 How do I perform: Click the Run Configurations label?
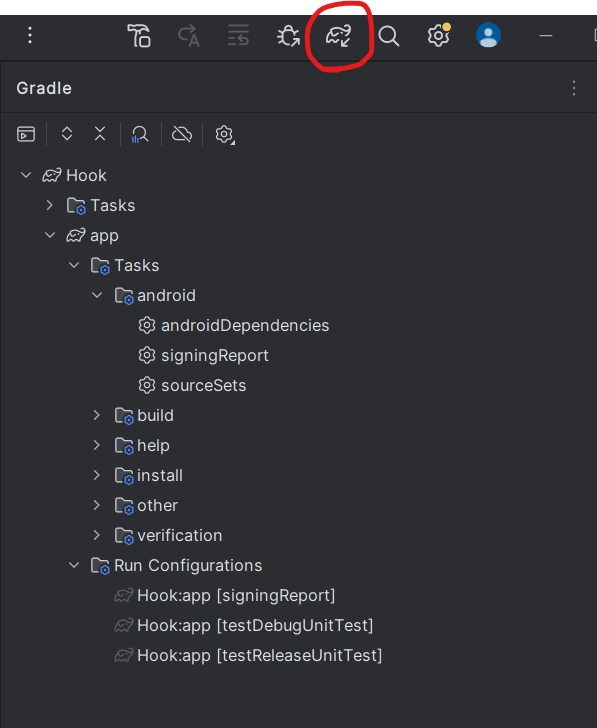point(188,566)
